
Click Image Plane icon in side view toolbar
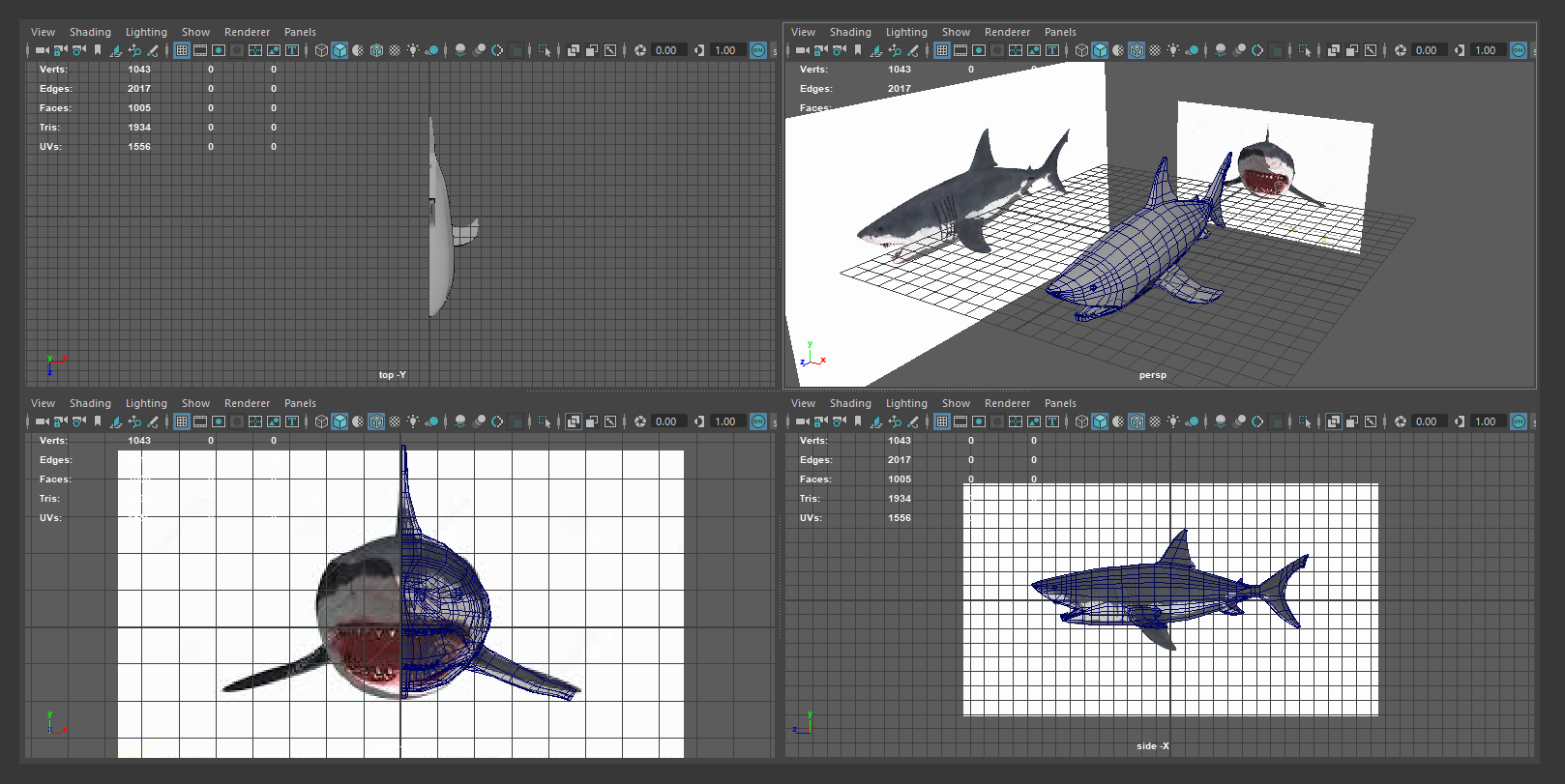pyautogui.click(x=875, y=421)
